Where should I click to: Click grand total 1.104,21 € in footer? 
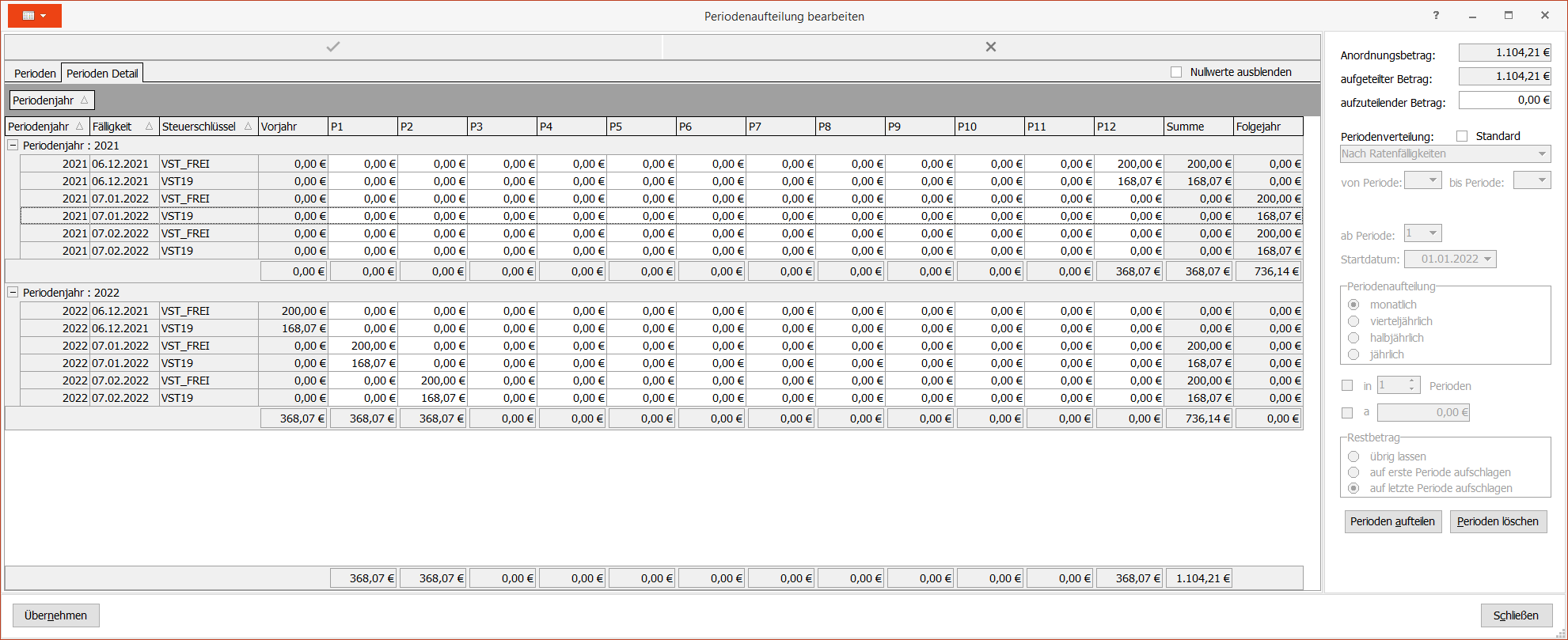(1198, 578)
